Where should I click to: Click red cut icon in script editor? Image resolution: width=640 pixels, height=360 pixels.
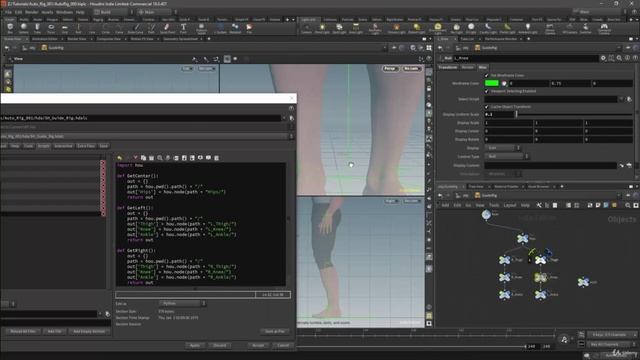point(136,158)
